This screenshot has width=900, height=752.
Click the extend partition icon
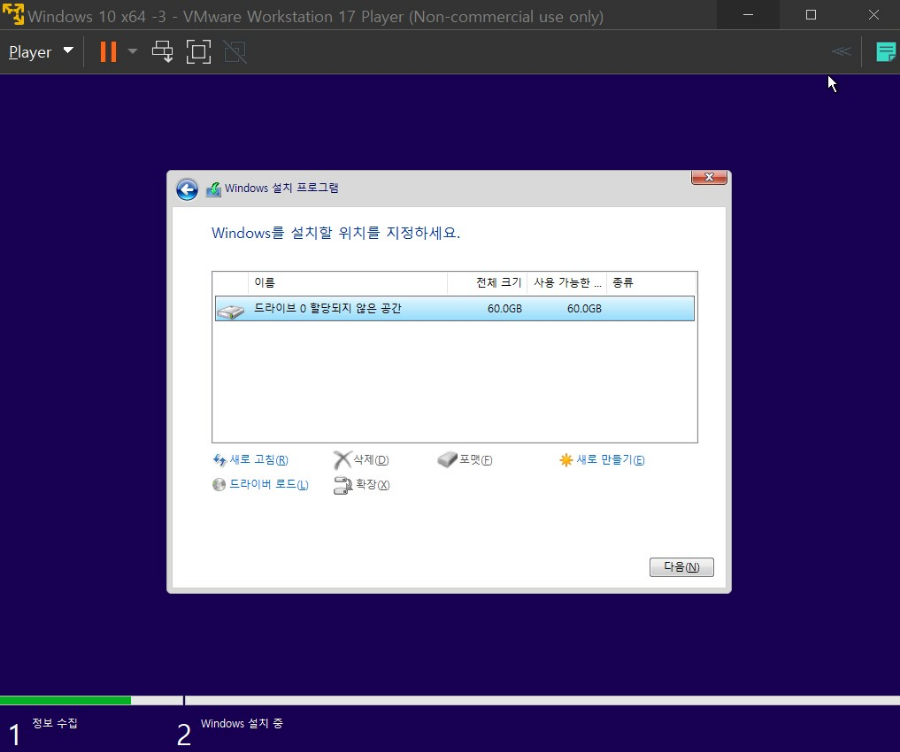point(343,485)
